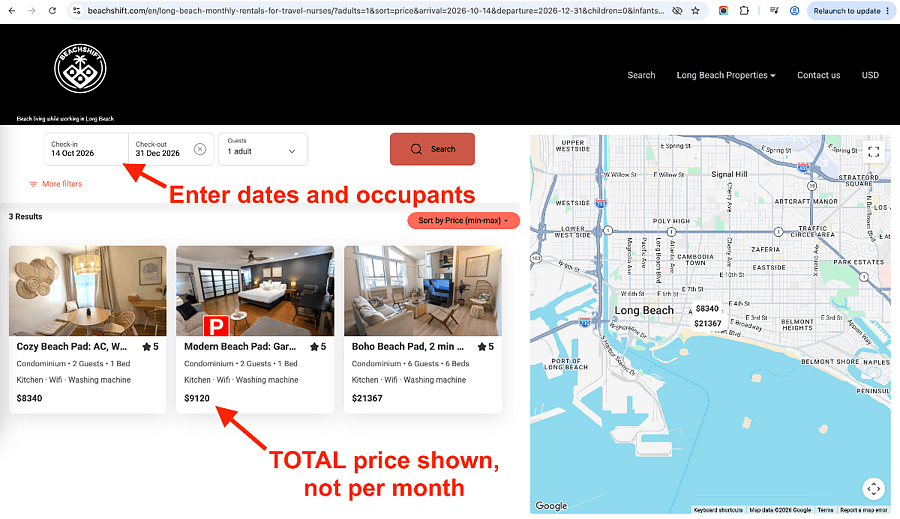The image size is (900, 519).
Task: Open Sort by Price (min-max) dropdown
Action: point(463,220)
